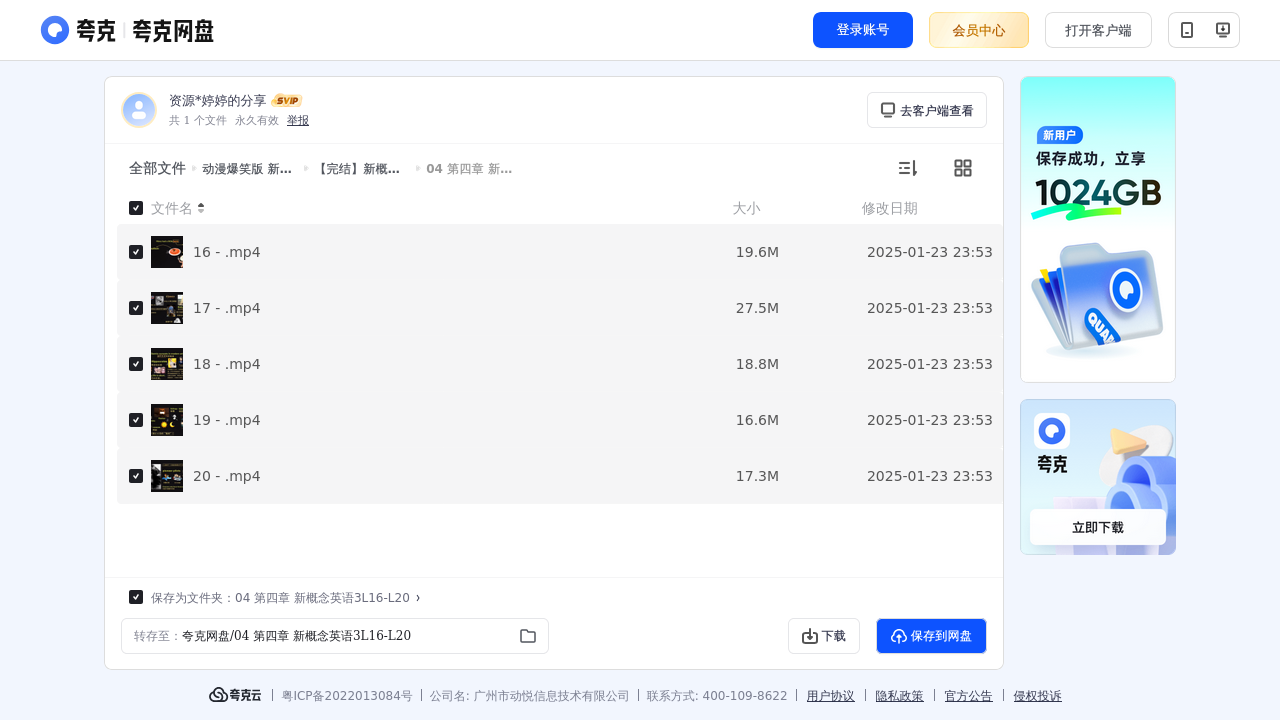This screenshot has width=1280, height=720.
Task: Toggle the 保存为文件夹 checkbox
Action: click(136, 597)
